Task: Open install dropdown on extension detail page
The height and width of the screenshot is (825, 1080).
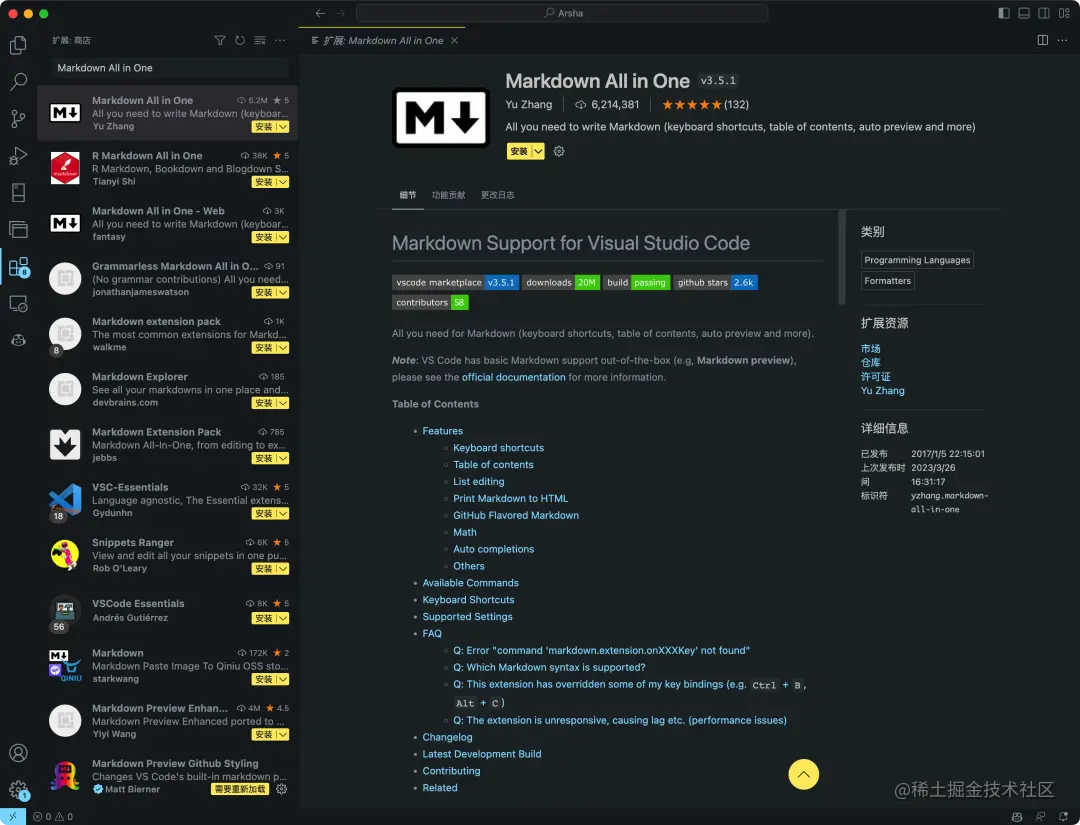Action: (538, 152)
